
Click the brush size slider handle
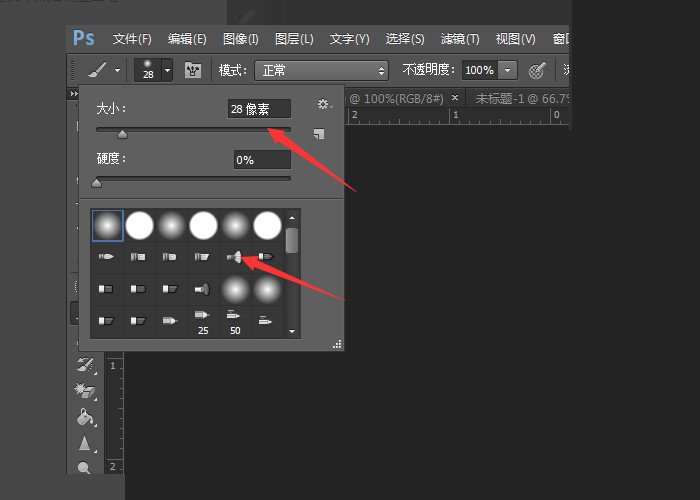click(x=123, y=133)
